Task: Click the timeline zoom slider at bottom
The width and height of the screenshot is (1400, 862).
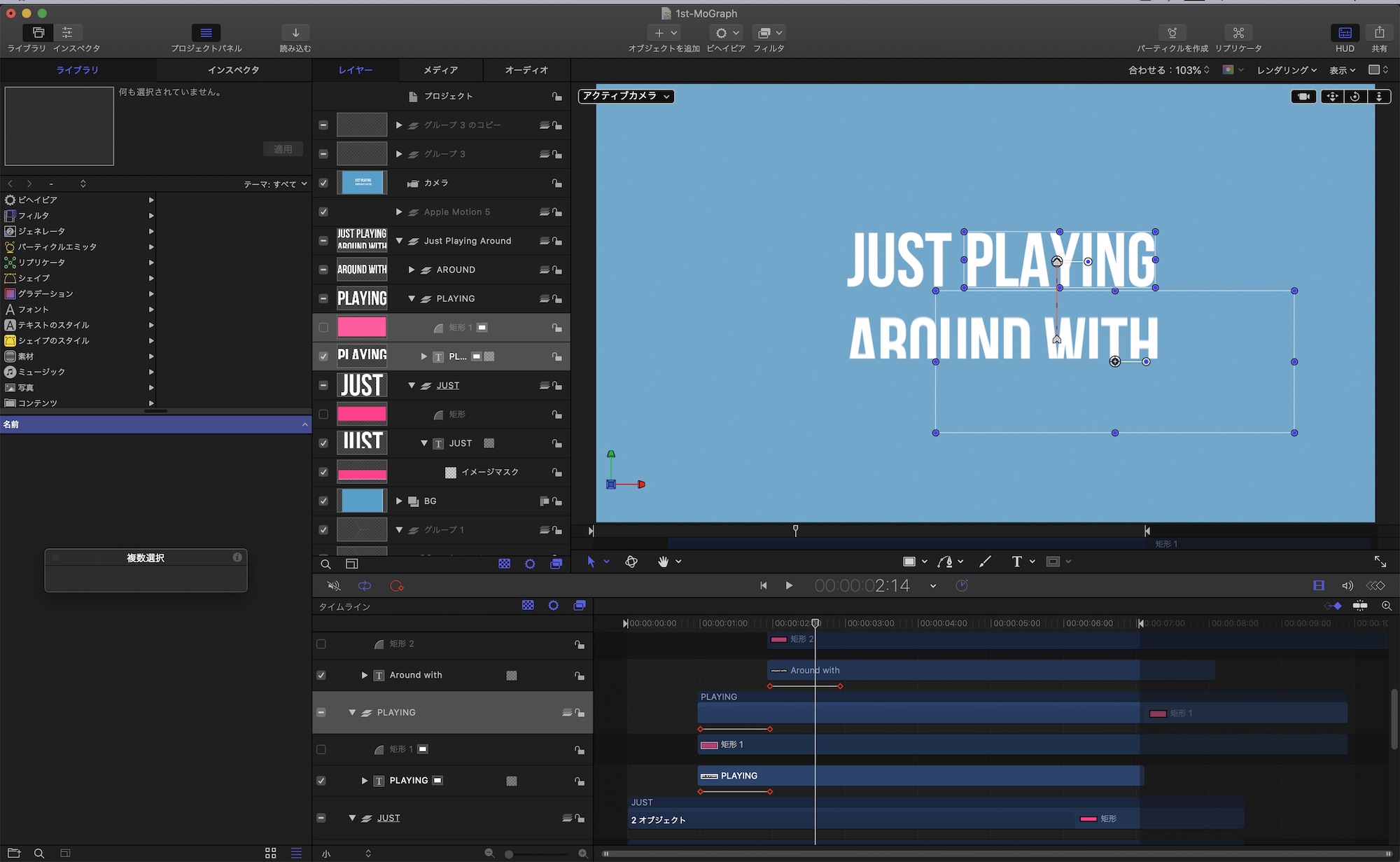Action: [x=536, y=854]
